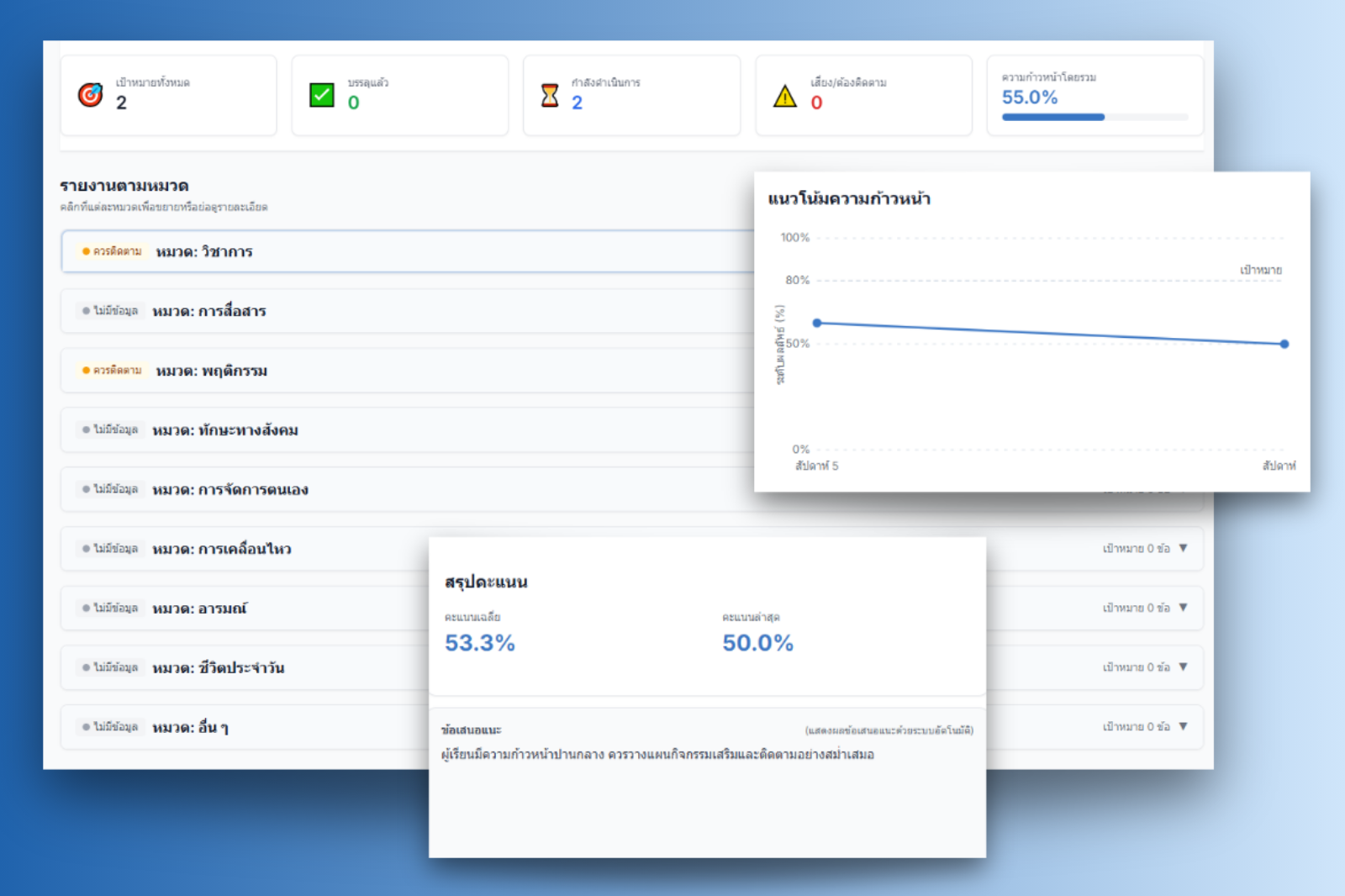This screenshot has width=1345, height=896.
Task: Expand the การเคลื่อนไหว category arrow
Action: [1183, 548]
